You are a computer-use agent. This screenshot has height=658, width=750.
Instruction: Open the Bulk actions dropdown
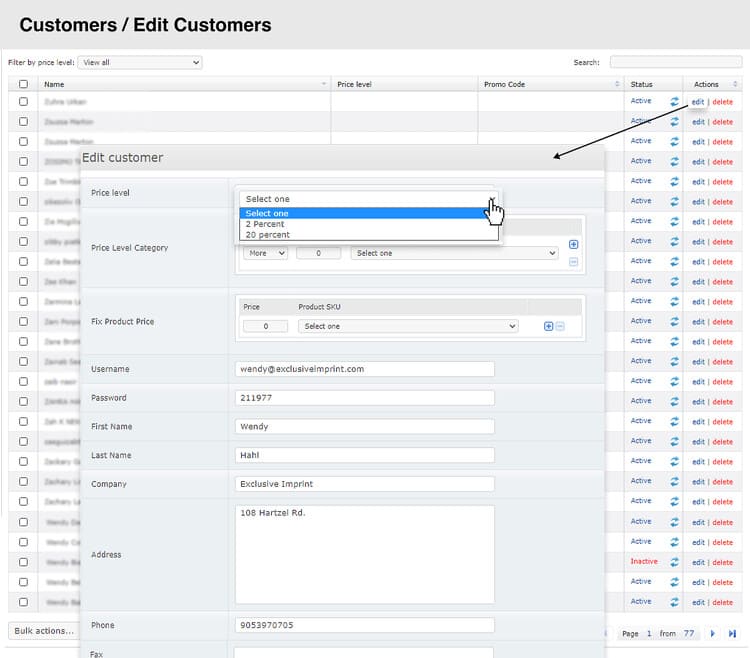tap(44, 631)
